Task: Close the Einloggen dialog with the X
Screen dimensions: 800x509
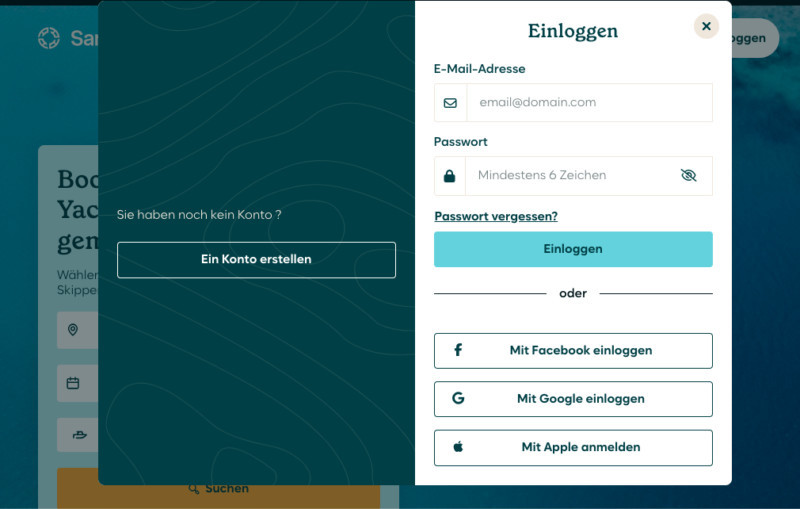Action: (706, 26)
